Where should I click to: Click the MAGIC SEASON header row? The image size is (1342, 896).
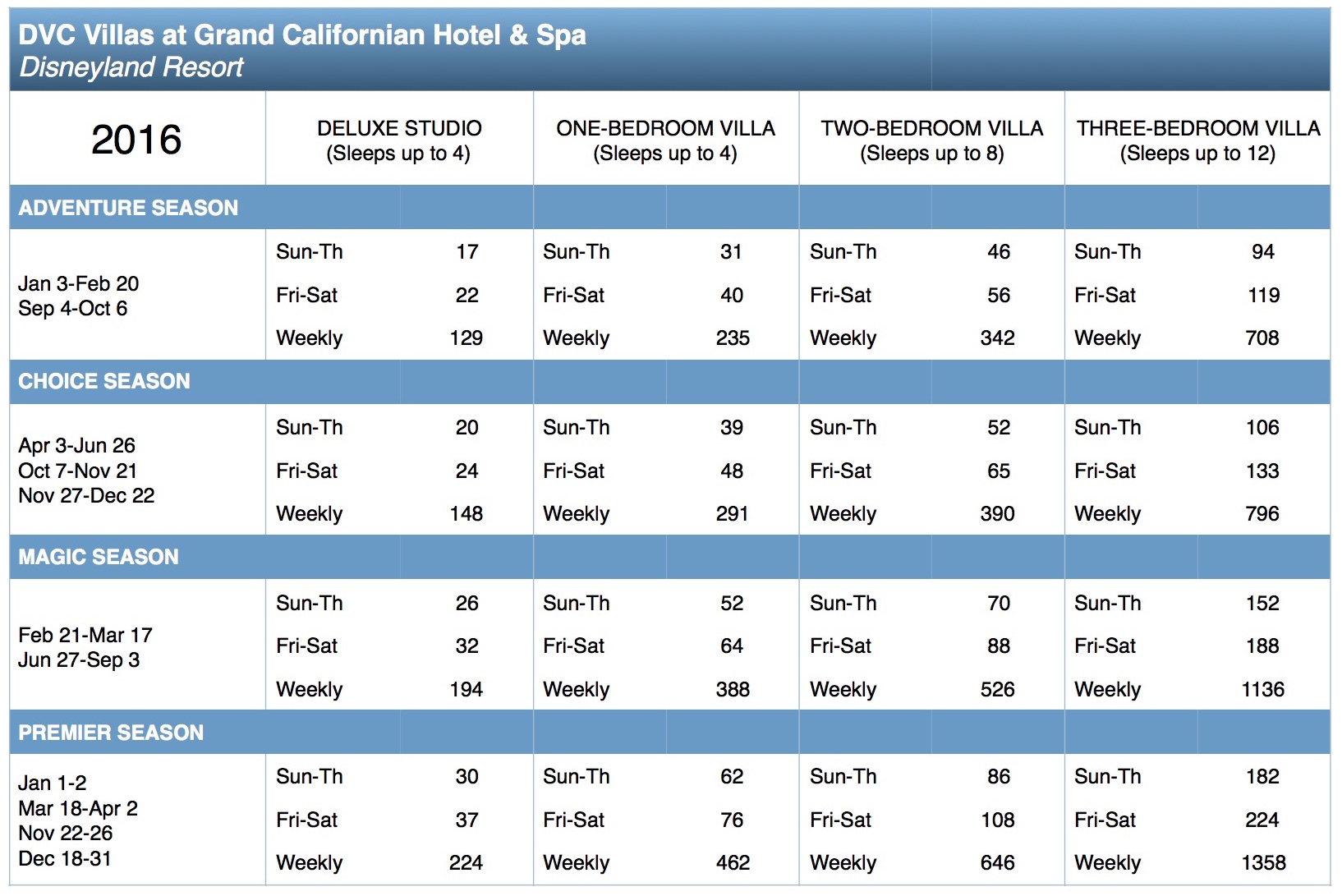click(x=670, y=557)
